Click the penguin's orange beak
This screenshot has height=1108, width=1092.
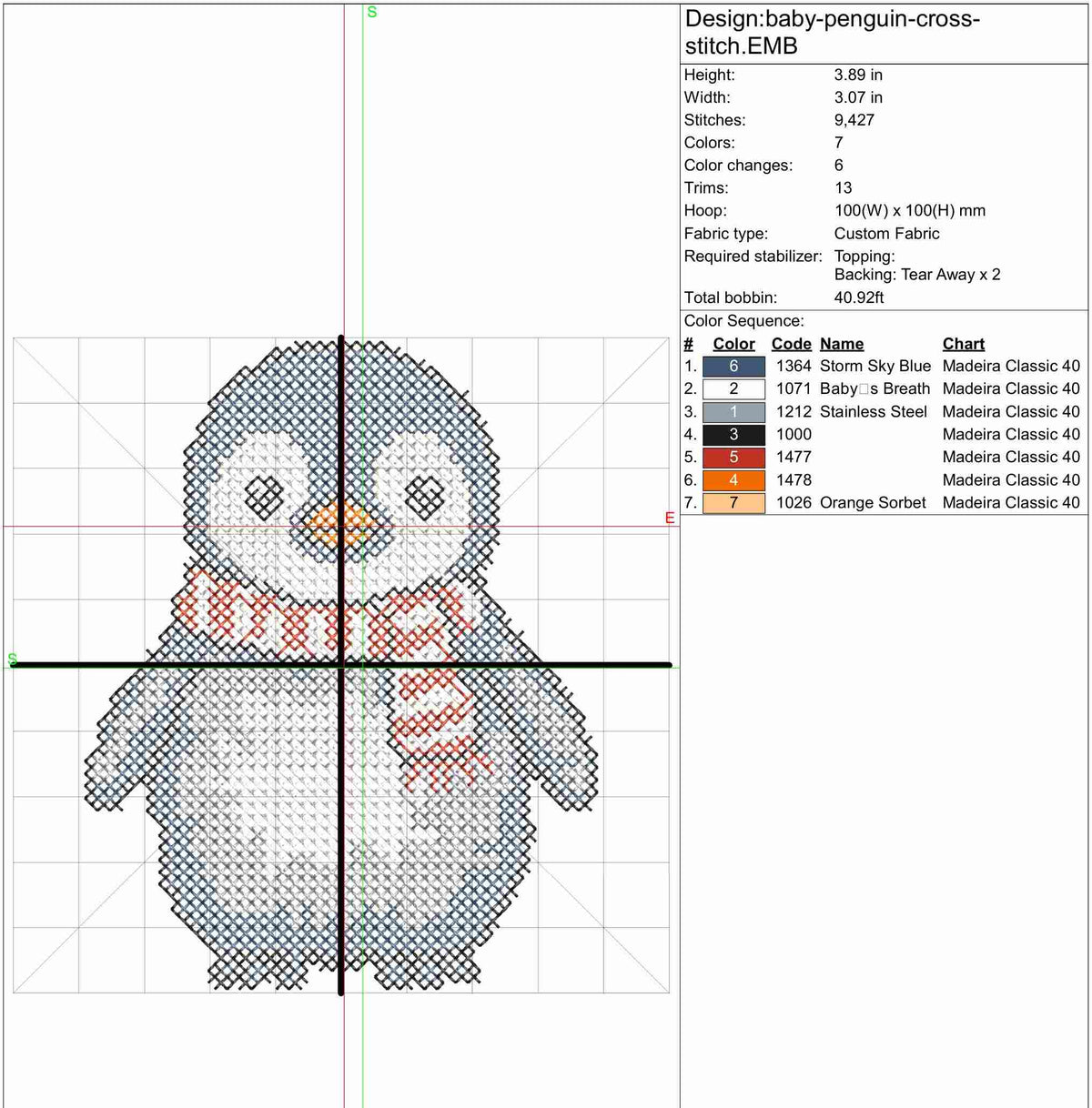tap(339, 525)
